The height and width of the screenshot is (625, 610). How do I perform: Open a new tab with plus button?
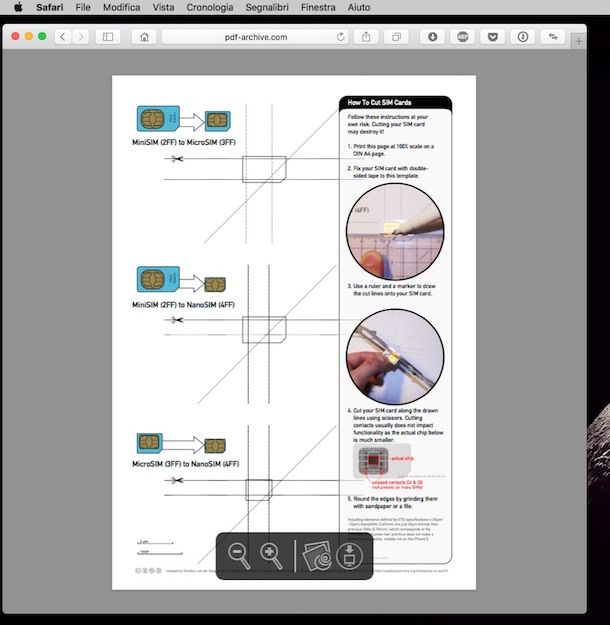click(x=579, y=41)
